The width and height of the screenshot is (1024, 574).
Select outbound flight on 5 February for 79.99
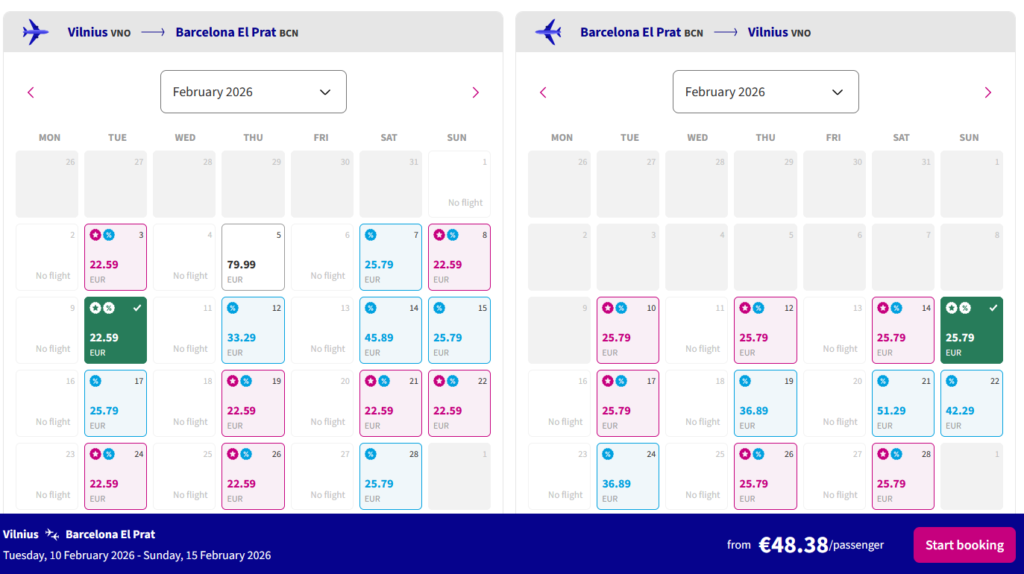pyautogui.click(x=253, y=257)
